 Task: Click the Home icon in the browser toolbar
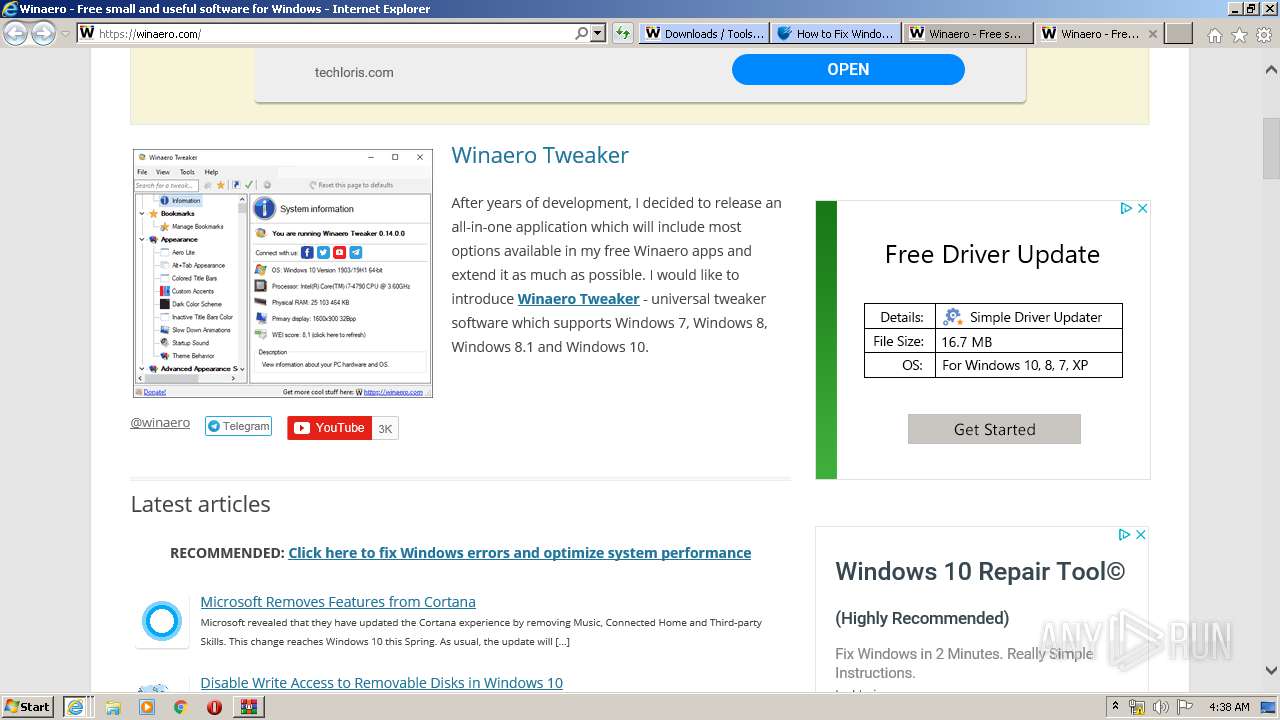point(1214,34)
